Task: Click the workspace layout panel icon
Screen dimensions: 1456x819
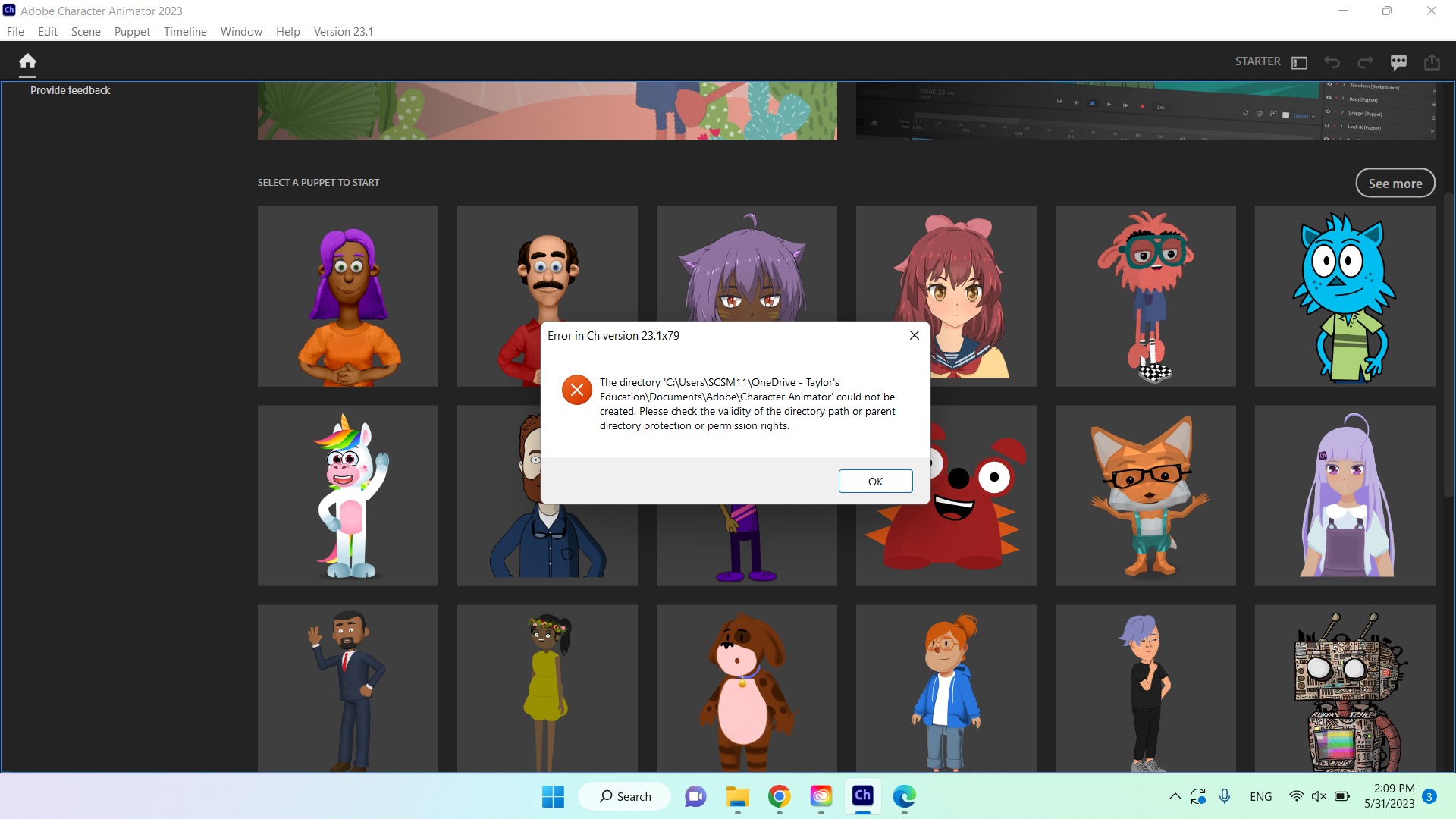Action: coord(1300,62)
